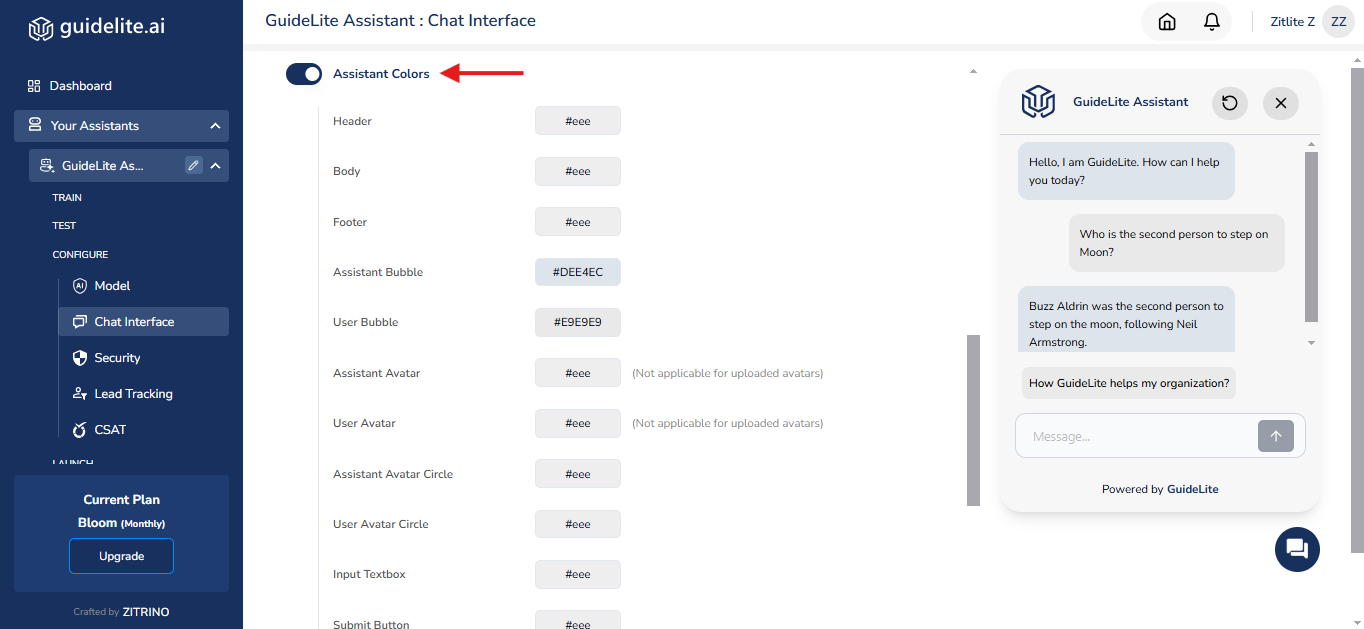Screen dimensions: 1364x629
Task: Collapse the Assistant Colors panel arrow
Action: pos(973,72)
